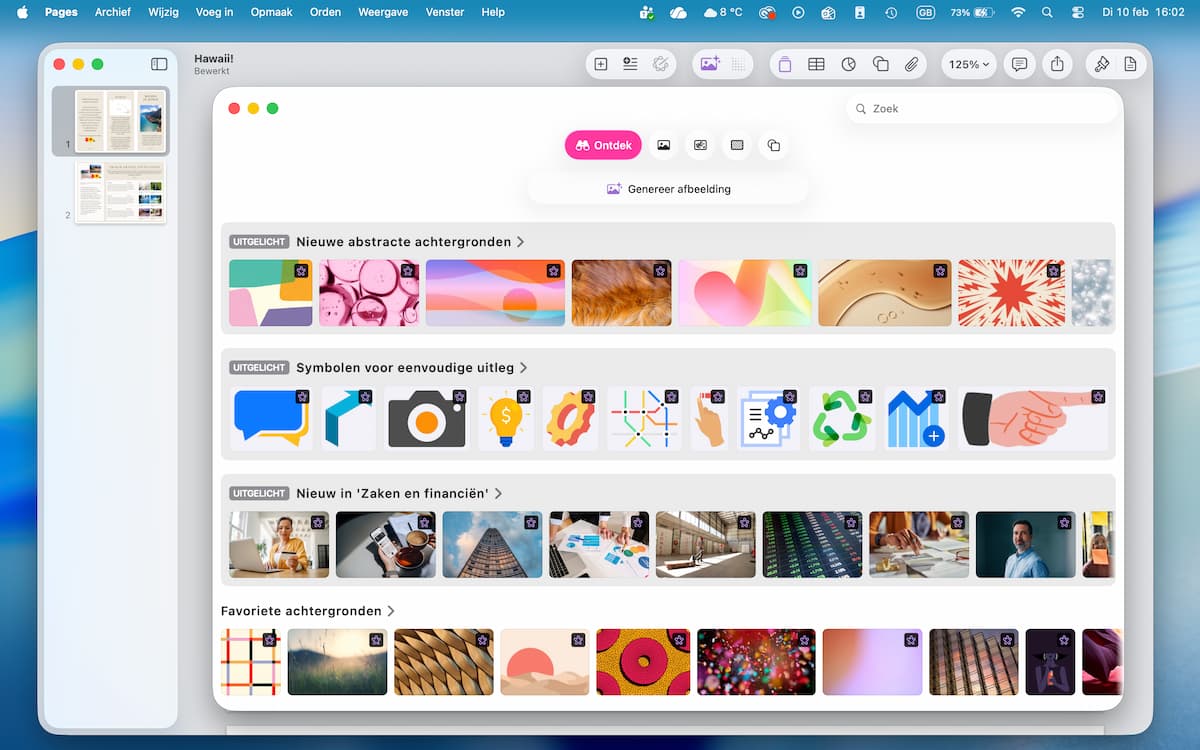Open the 125% zoom dropdown
This screenshot has height=750, width=1200.
point(968,64)
